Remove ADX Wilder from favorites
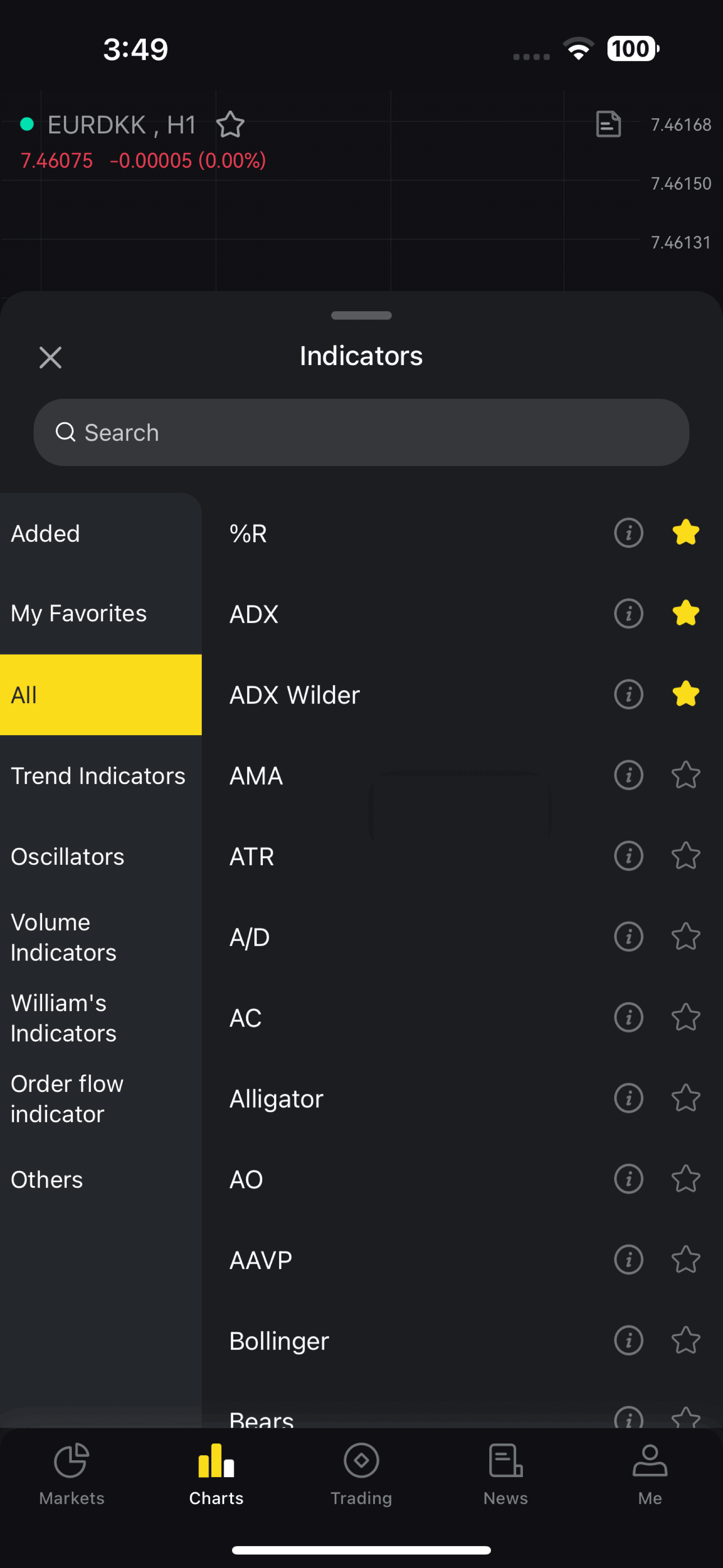The height and width of the screenshot is (1568, 723). (685, 694)
